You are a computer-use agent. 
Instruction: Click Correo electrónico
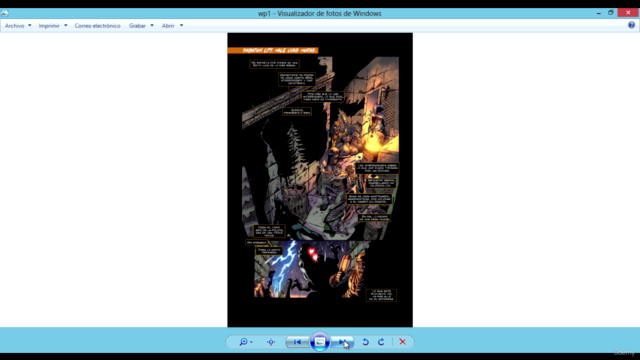[98, 26]
